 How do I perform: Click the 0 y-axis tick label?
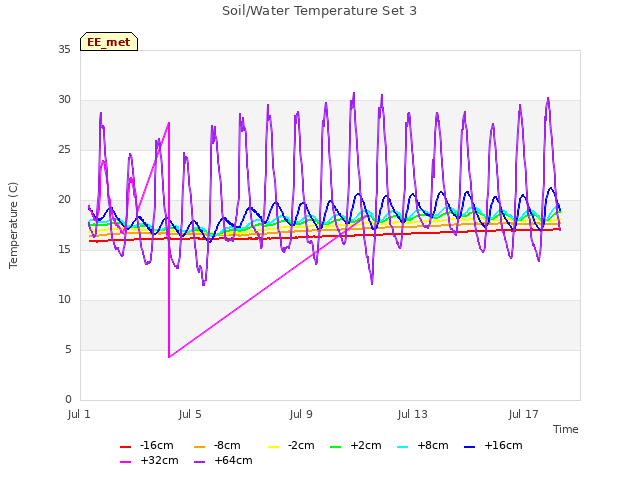[68, 400]
